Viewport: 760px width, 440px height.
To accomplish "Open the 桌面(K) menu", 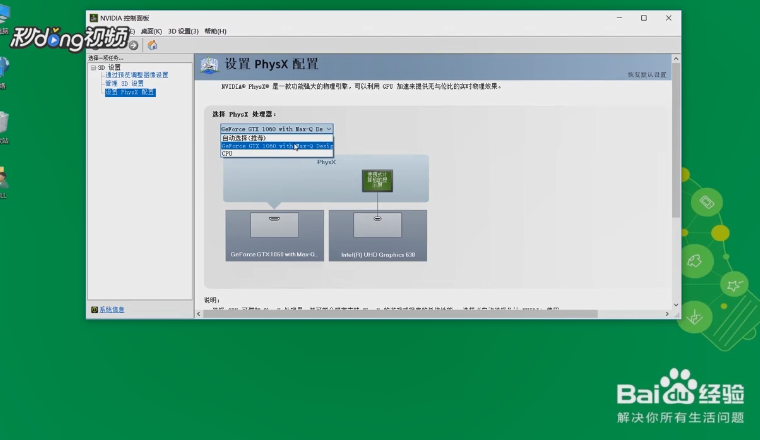I will click(151, 31).
